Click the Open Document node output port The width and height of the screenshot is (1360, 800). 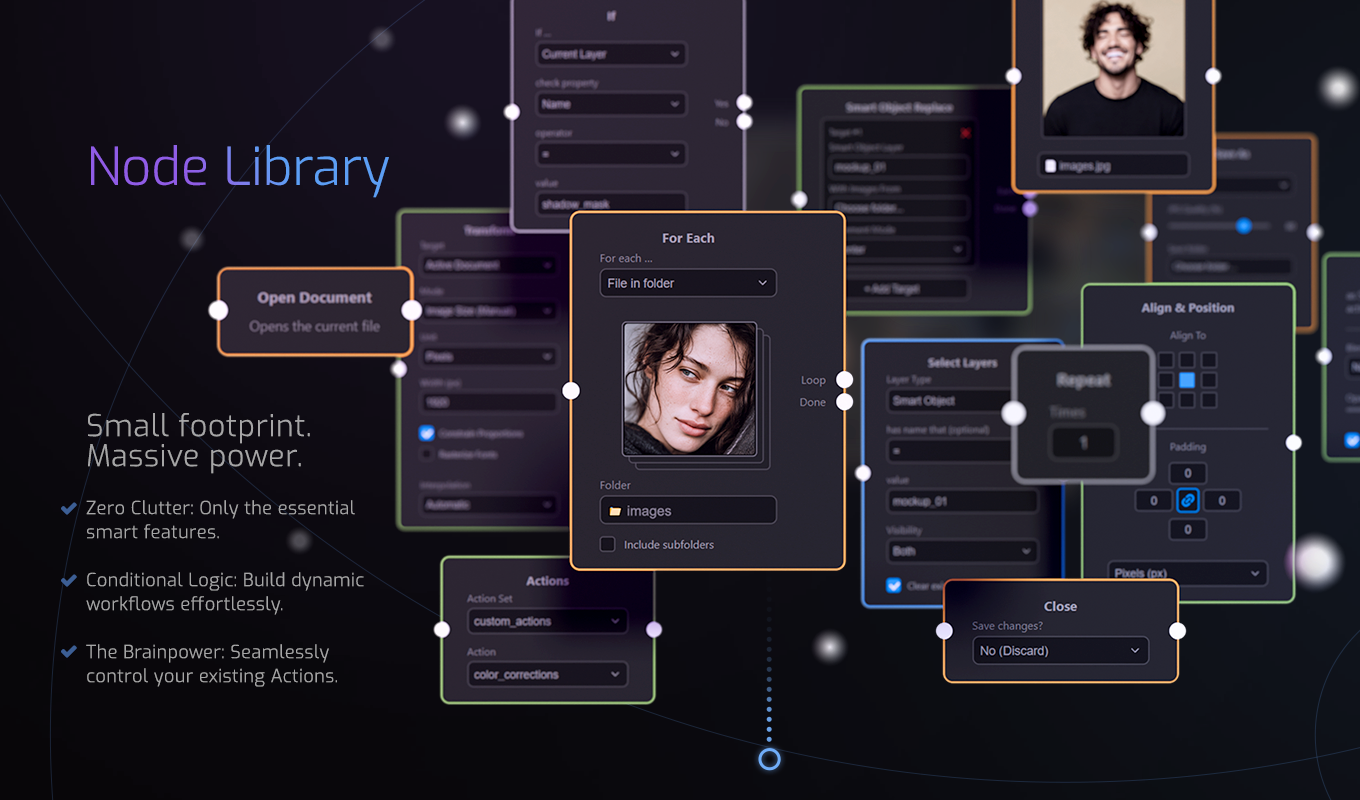pos(411,310)
